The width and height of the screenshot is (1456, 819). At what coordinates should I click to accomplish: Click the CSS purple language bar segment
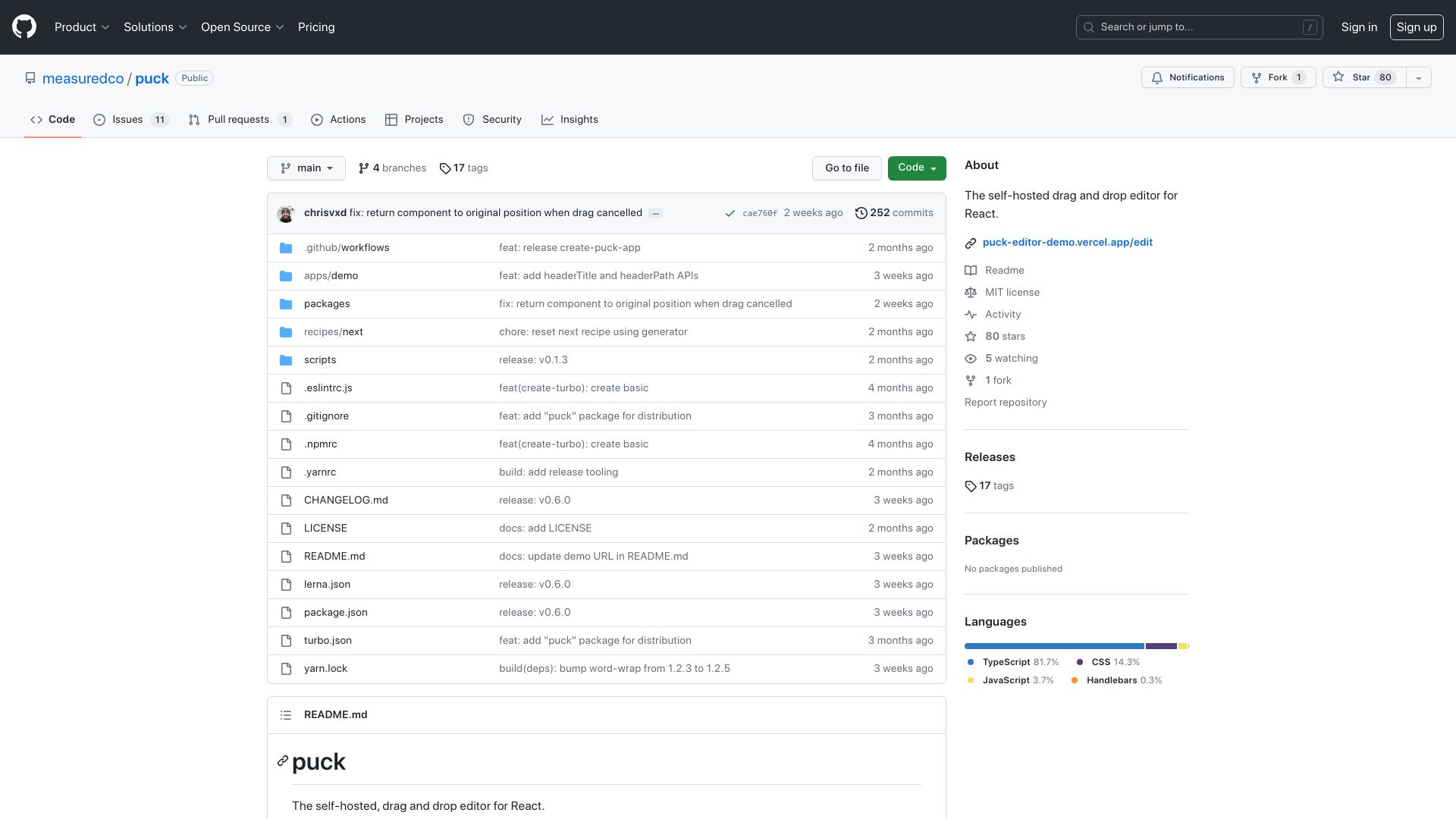click(1161, 646)
